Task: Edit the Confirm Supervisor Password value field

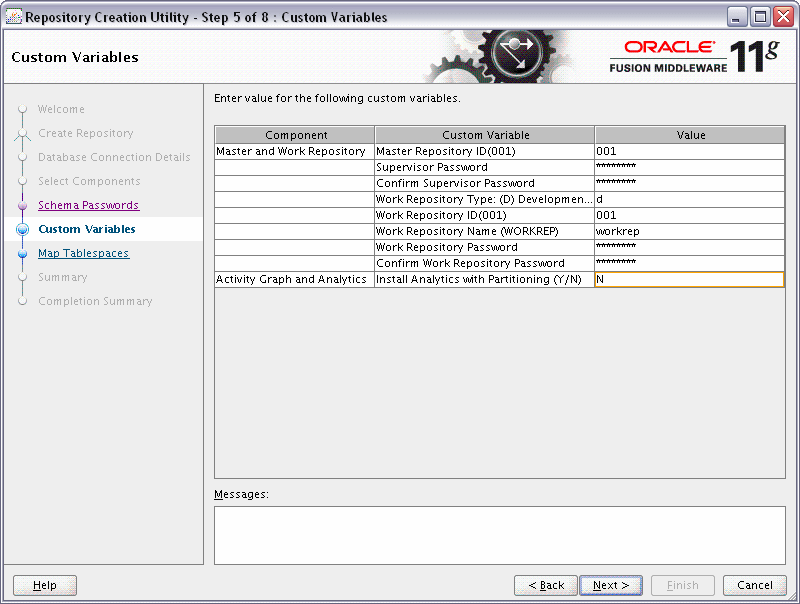Action: [689, 183]
